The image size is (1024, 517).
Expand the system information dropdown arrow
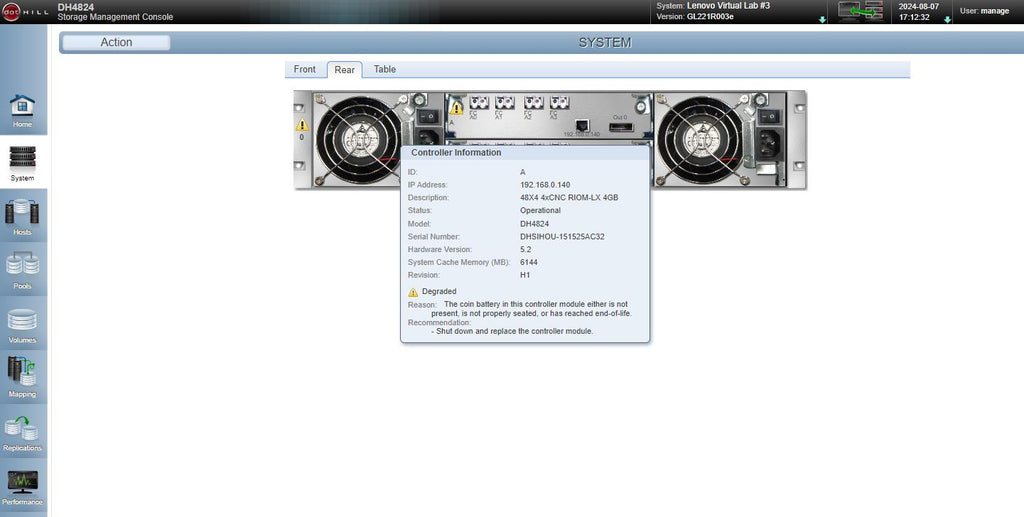(822, 20)
